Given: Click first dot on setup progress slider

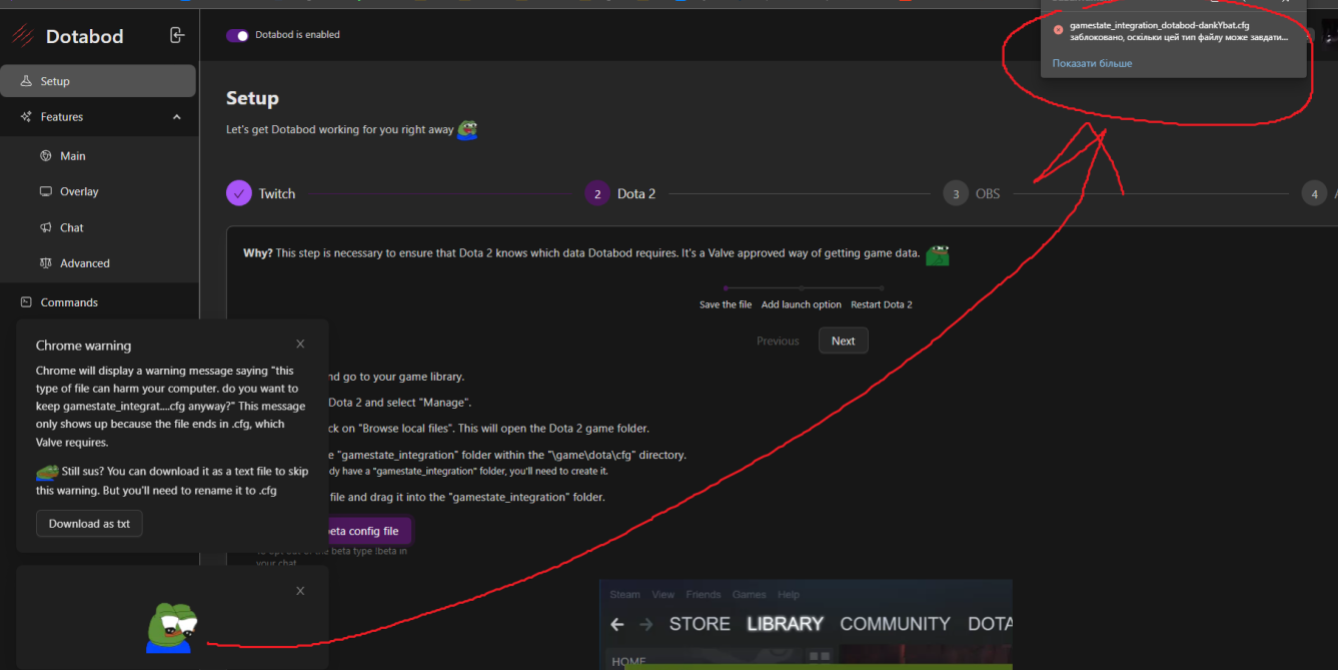Looking at the screenshot, I should [x=726, y=289].
